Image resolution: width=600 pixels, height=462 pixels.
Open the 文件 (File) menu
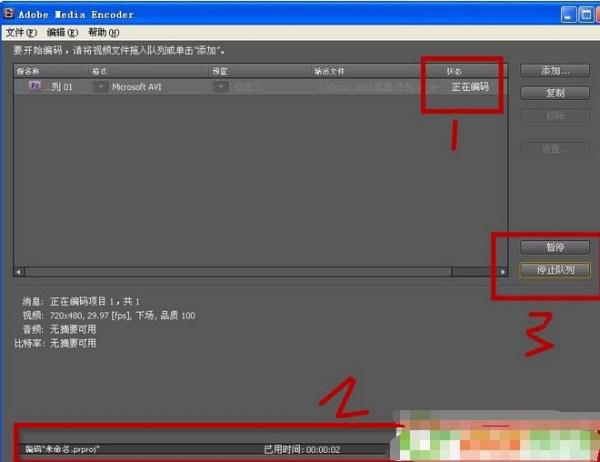pos(20,33)
